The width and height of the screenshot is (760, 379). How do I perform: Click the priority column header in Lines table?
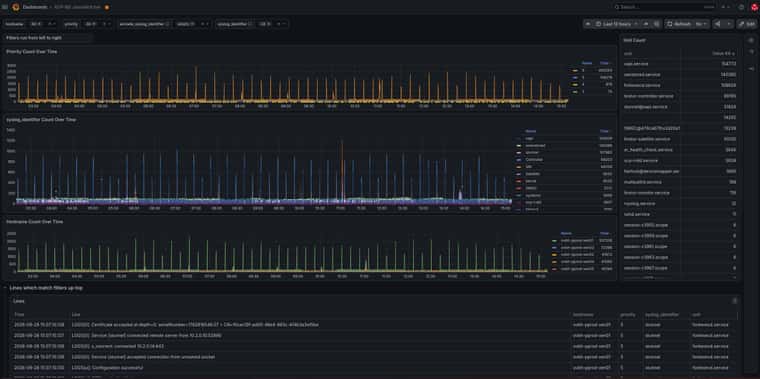(628, 315)
